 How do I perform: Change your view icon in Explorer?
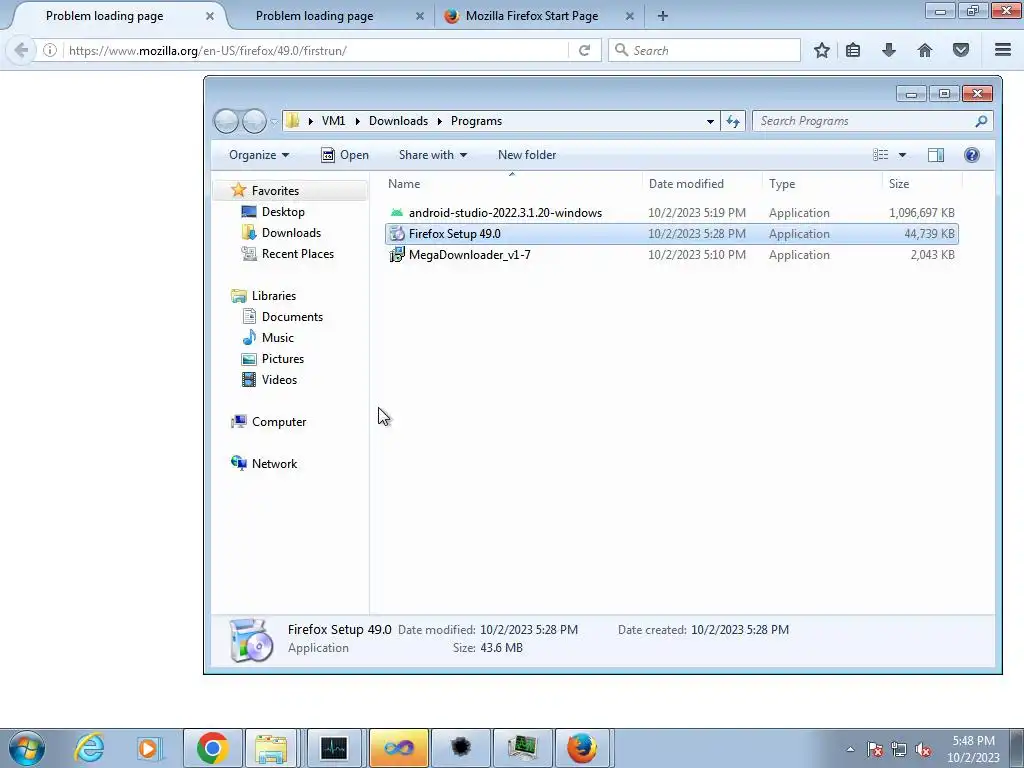tap(880, 155)
